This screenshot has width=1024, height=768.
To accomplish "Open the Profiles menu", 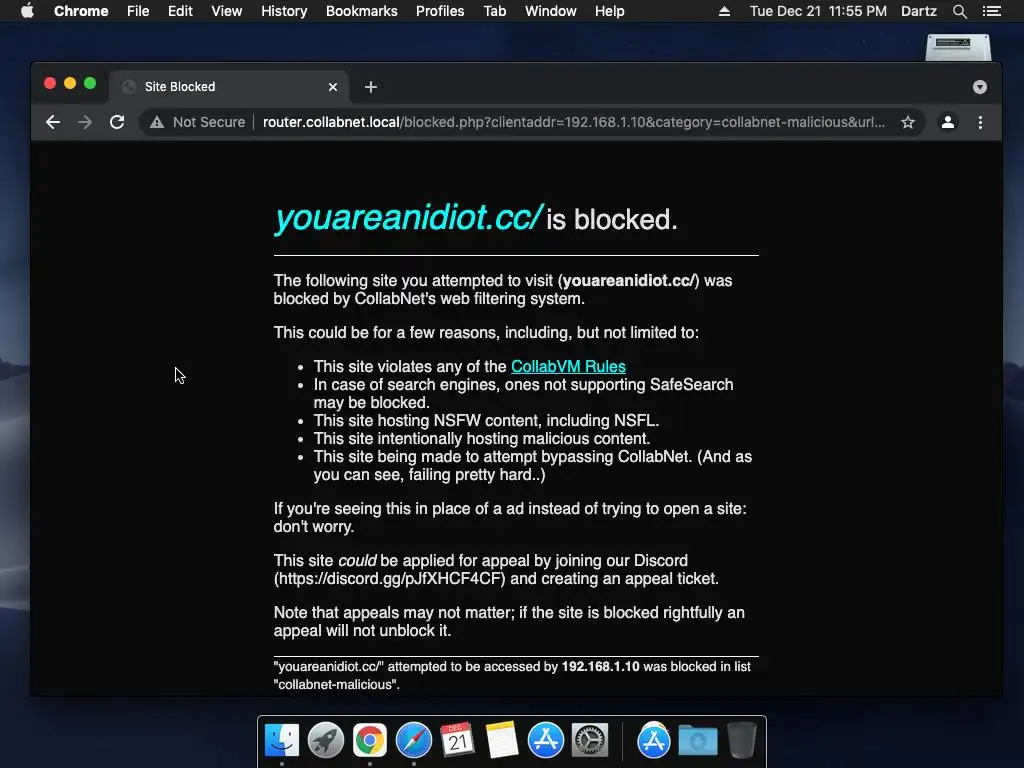I will (440, 11).
